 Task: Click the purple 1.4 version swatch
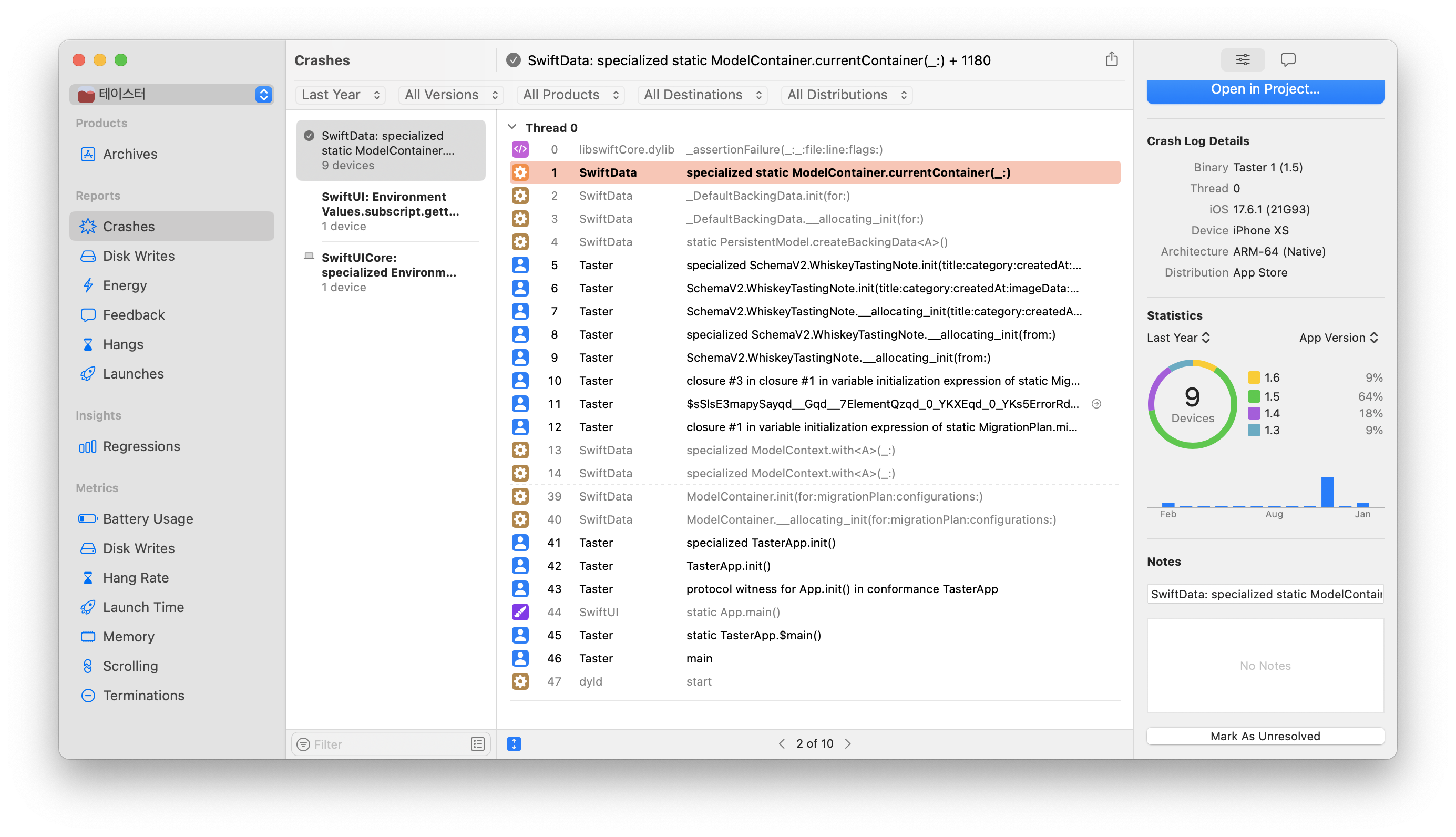tap(1254, 413)
